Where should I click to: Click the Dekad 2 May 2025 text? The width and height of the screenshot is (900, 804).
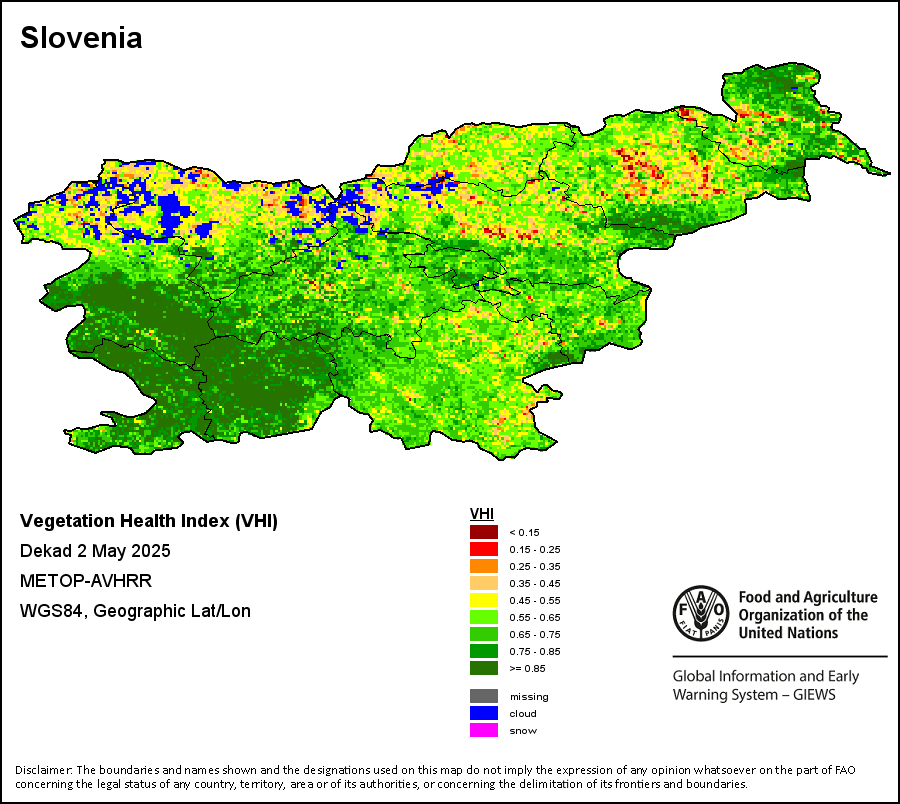click(95, 551)
